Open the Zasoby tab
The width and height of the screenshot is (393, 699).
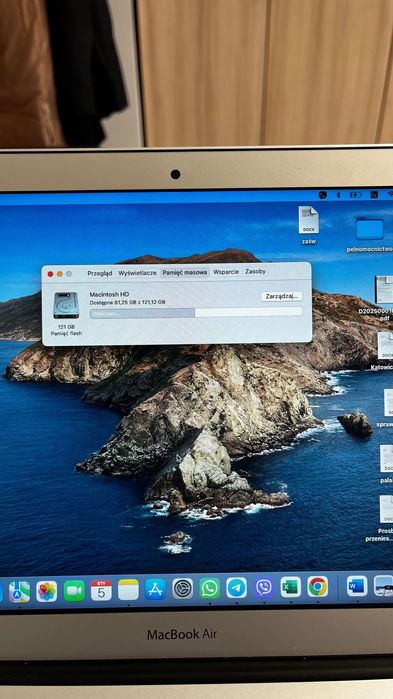255,271
